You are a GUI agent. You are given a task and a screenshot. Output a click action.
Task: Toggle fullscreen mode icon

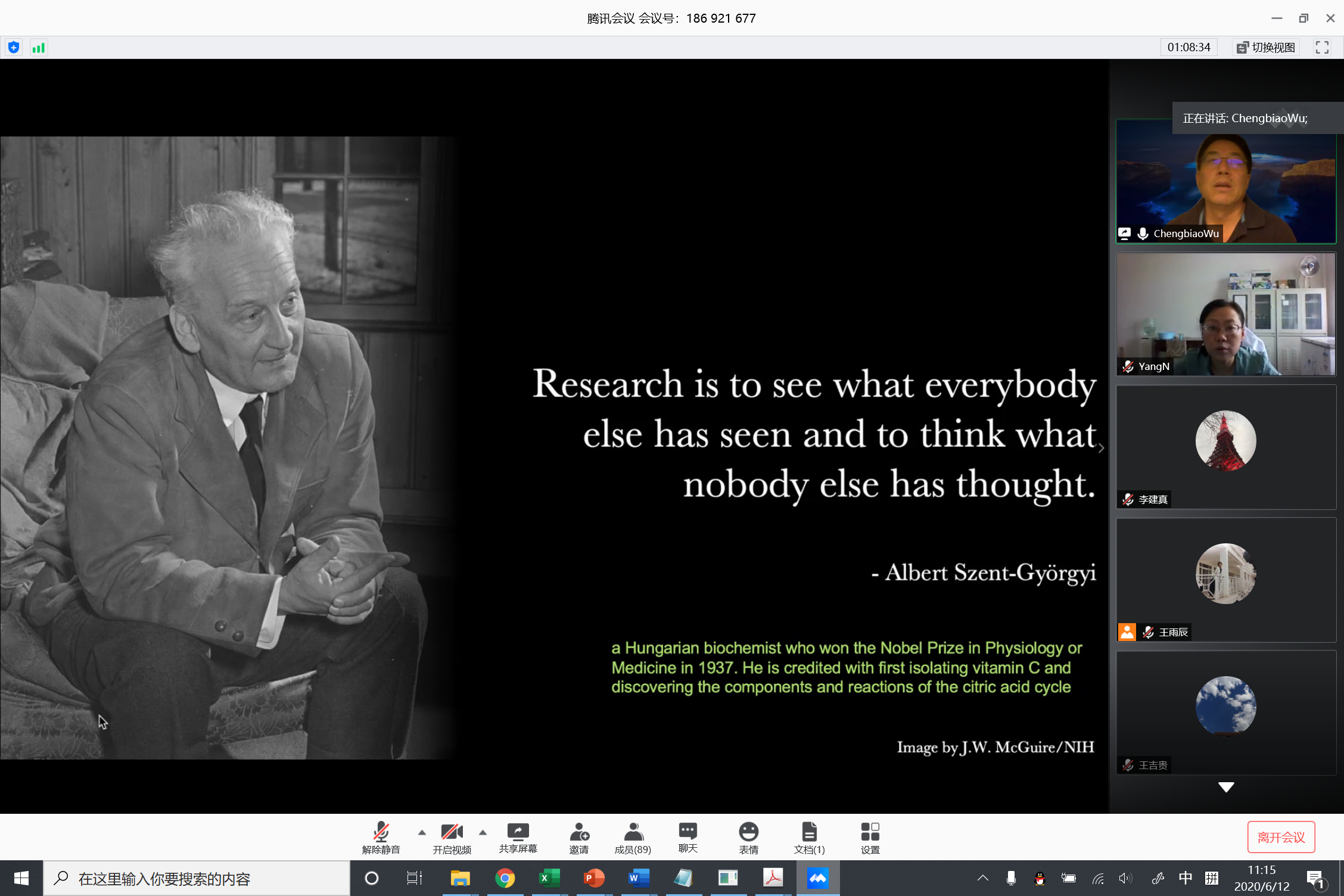point(1322,48)
